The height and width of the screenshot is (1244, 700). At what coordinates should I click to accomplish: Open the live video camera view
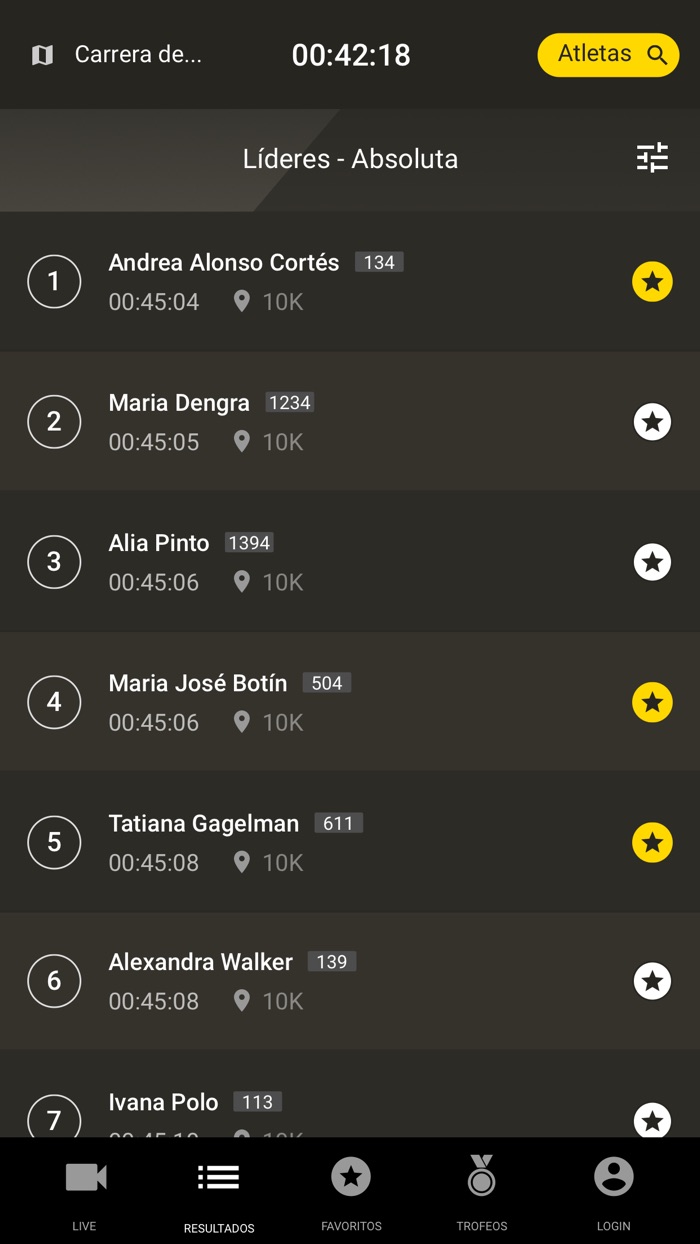coord(84,1177)
